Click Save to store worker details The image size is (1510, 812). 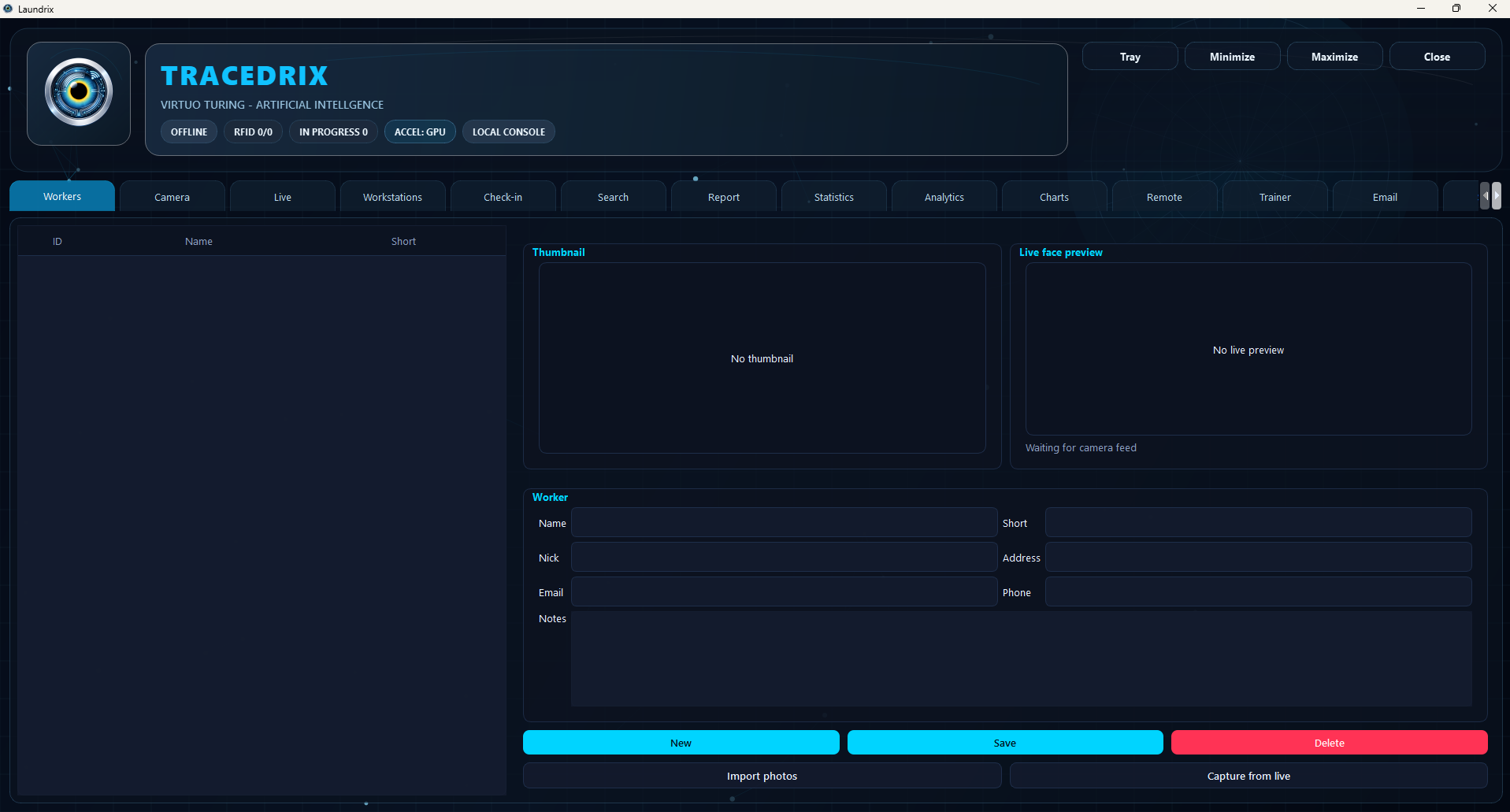pyautogui.click(x=1004, y=742)
